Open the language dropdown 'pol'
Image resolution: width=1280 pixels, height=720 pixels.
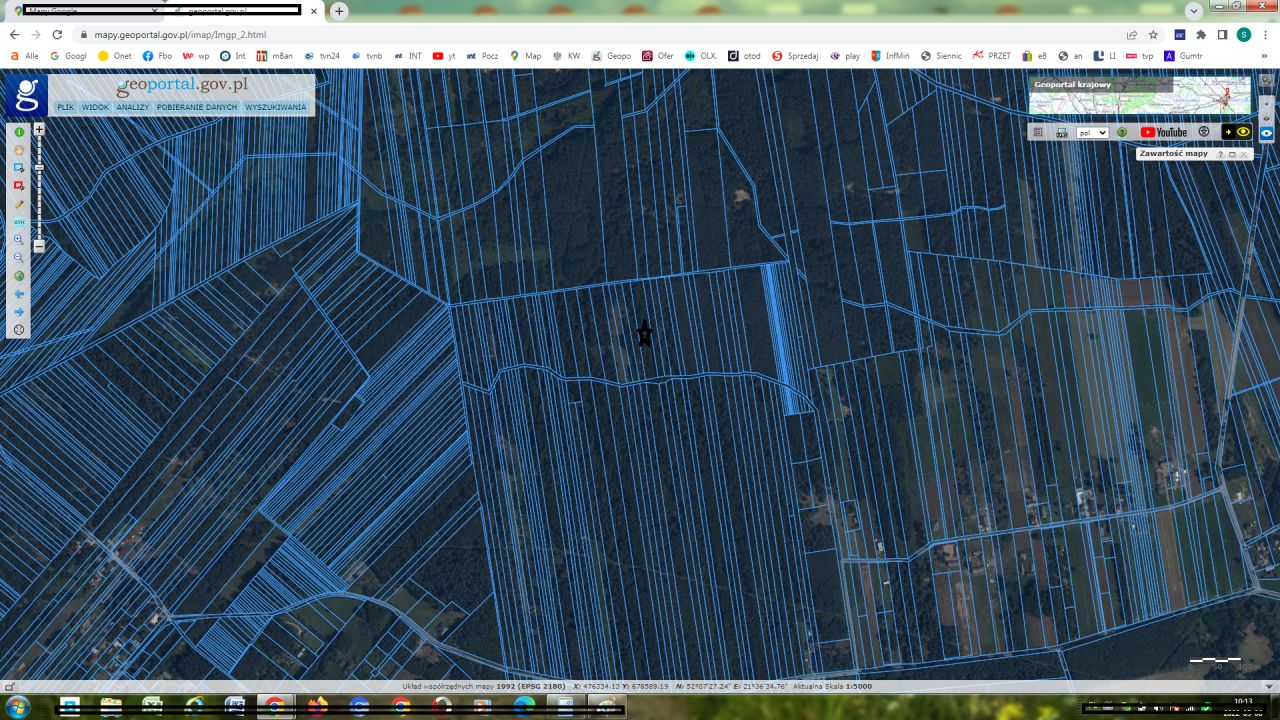click(1092, 132)
